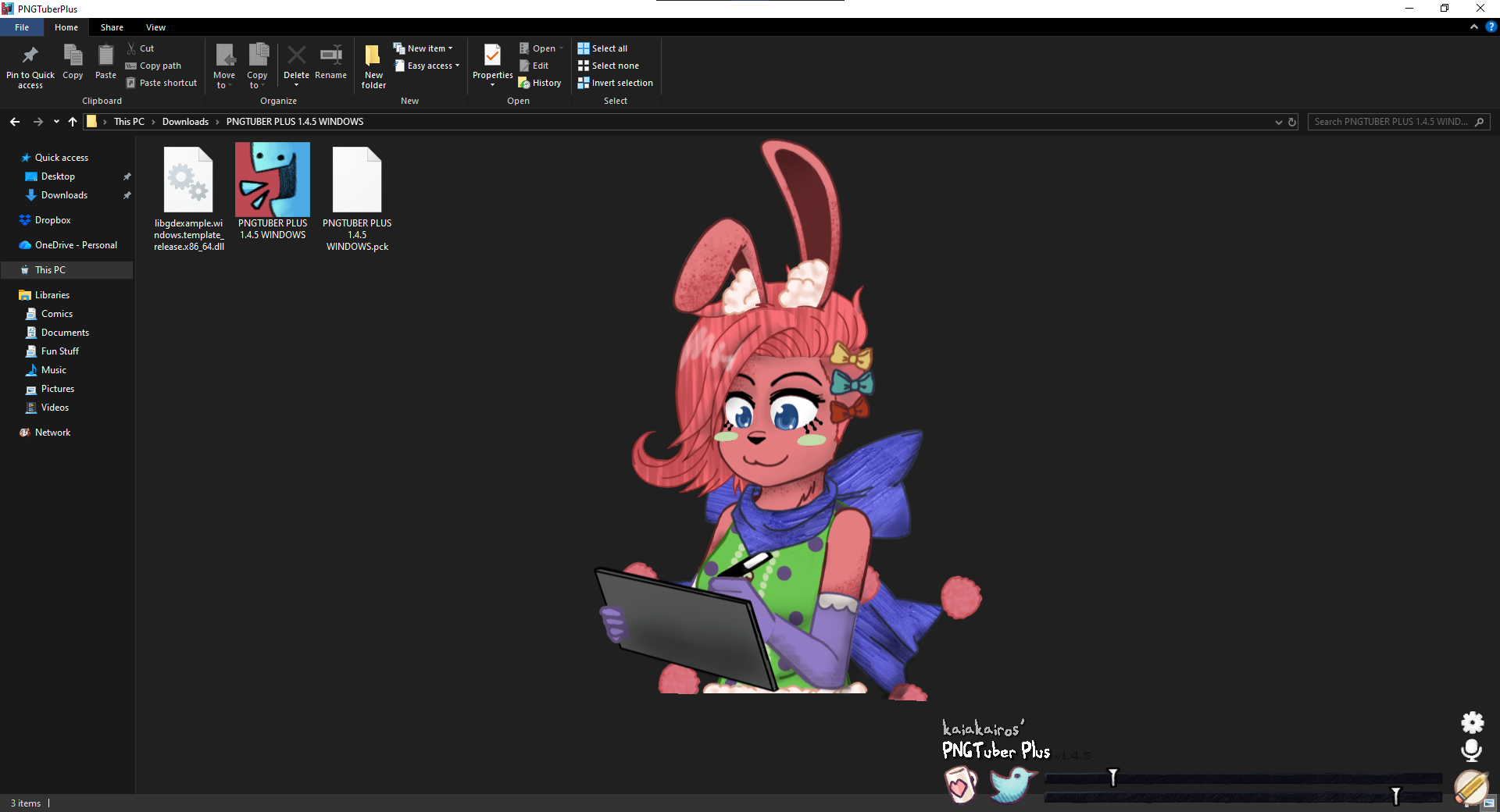Click the search PNGTUBER PLUS field
1500x812 pixels.
[x=1398, y=122]
